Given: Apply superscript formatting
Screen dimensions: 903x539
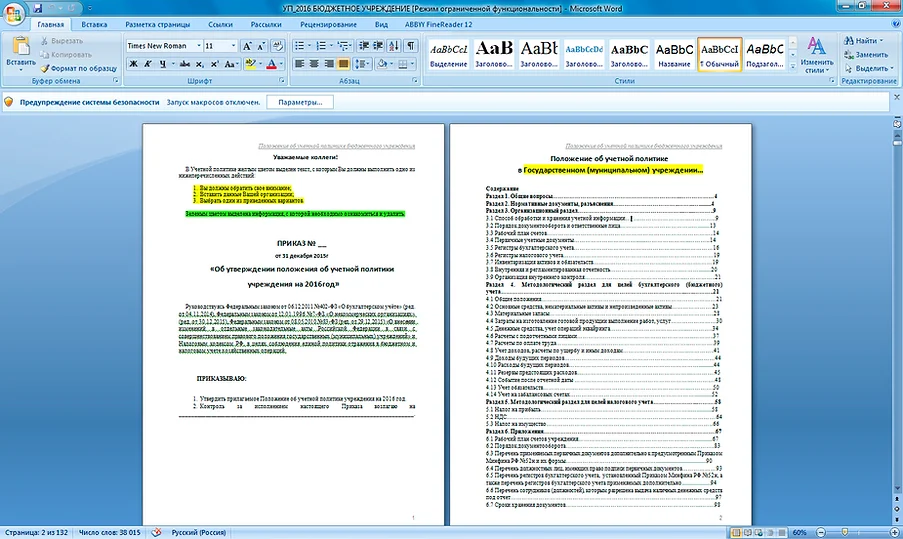Looking at the screenshot, I should pyautogui.click(x=214, y=64).
